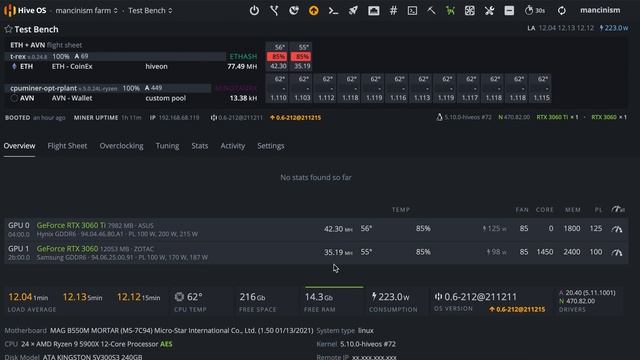The height and width of the screenshot is (360, 640).
Task: Click the world/region icon in toolbar
Action: 294,10
